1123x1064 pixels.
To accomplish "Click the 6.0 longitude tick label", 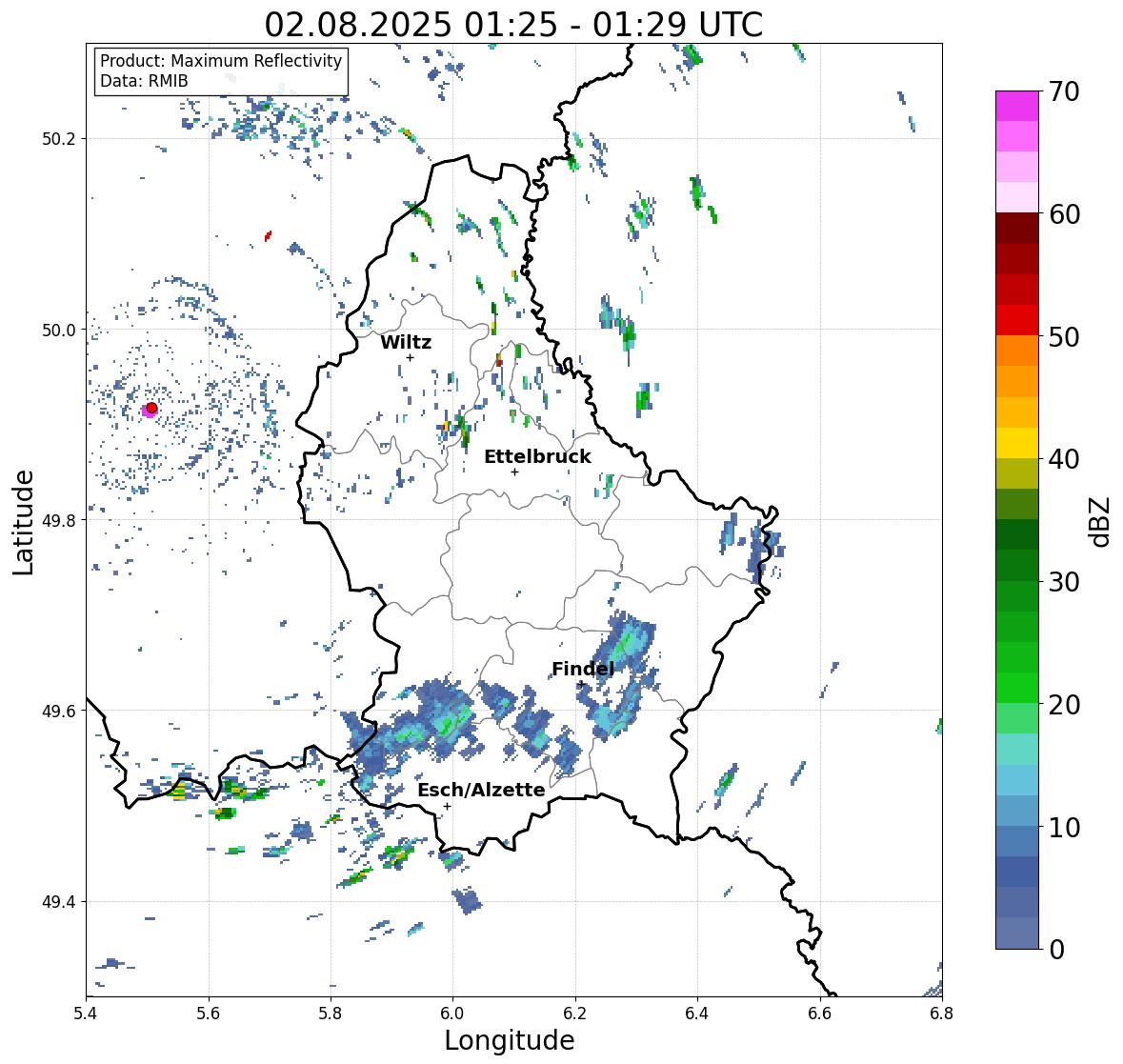I will coord(452,1013).
